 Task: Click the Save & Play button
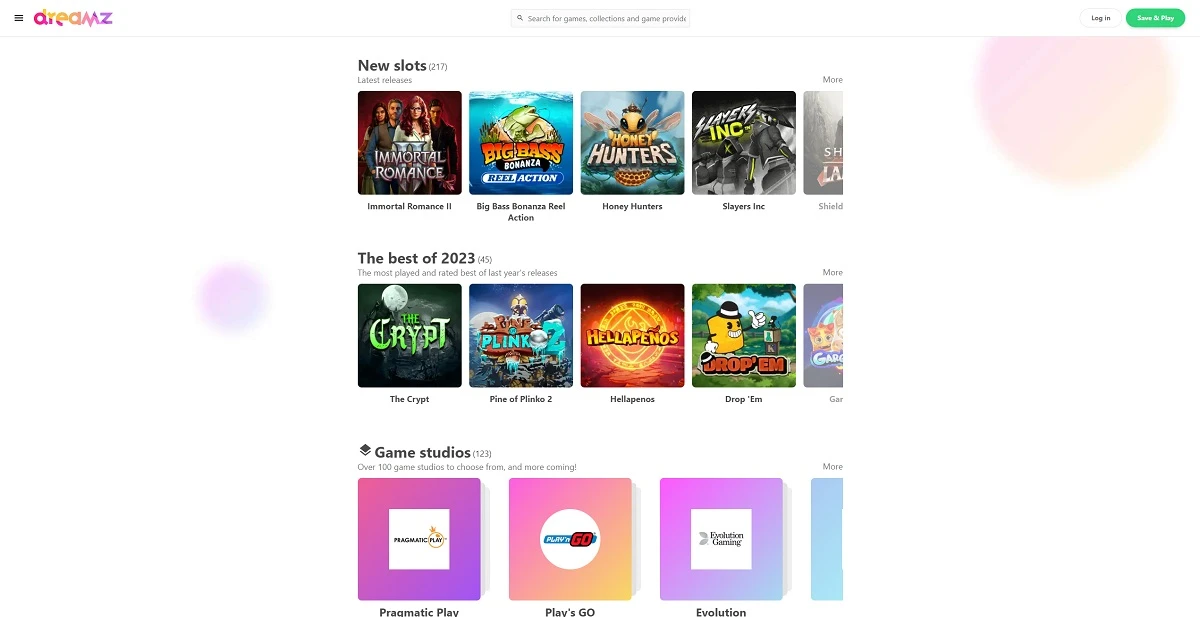coord(1155,18)
